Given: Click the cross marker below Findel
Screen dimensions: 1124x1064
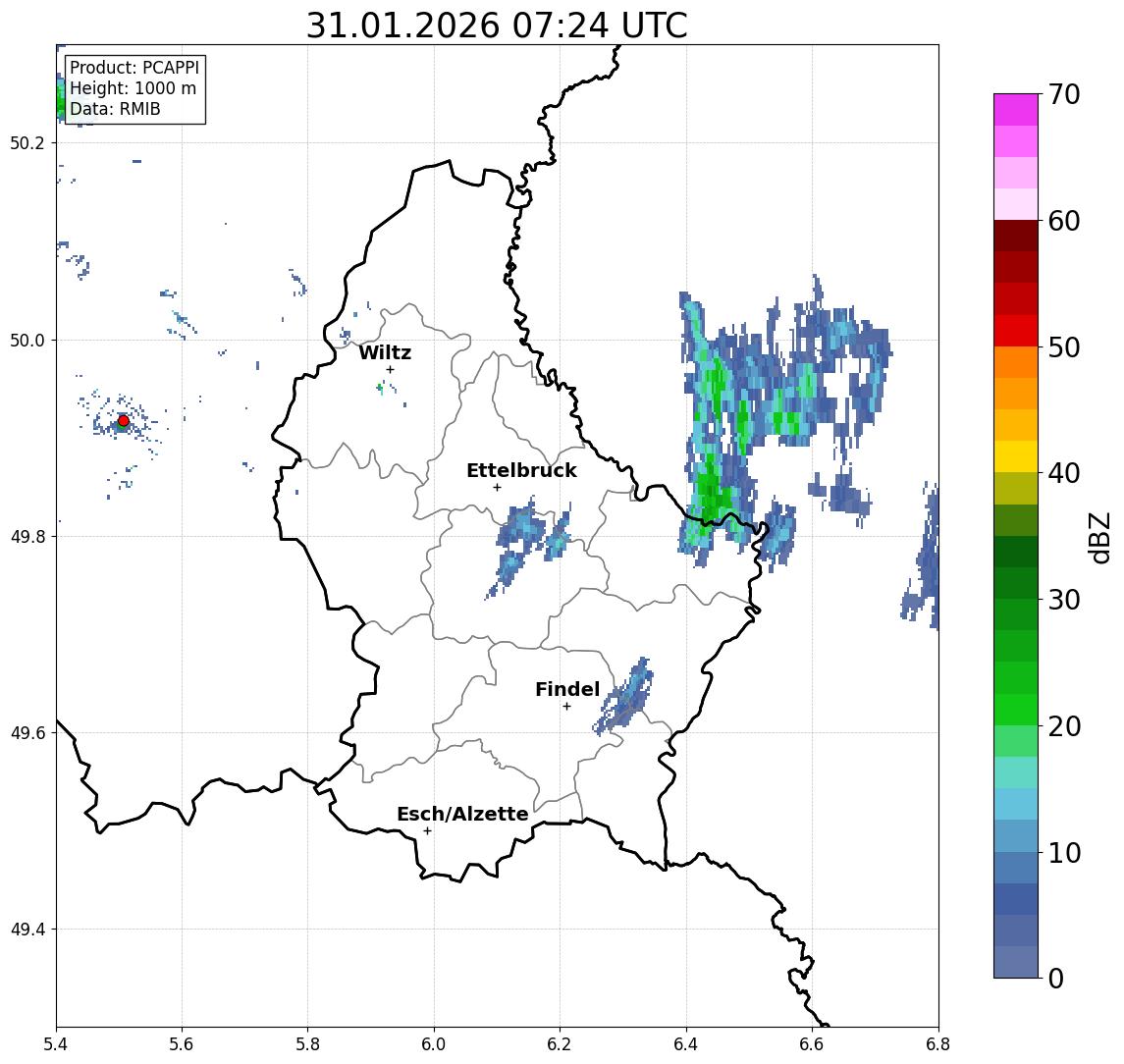Looking at the screenshot, I should pos(566,707).
